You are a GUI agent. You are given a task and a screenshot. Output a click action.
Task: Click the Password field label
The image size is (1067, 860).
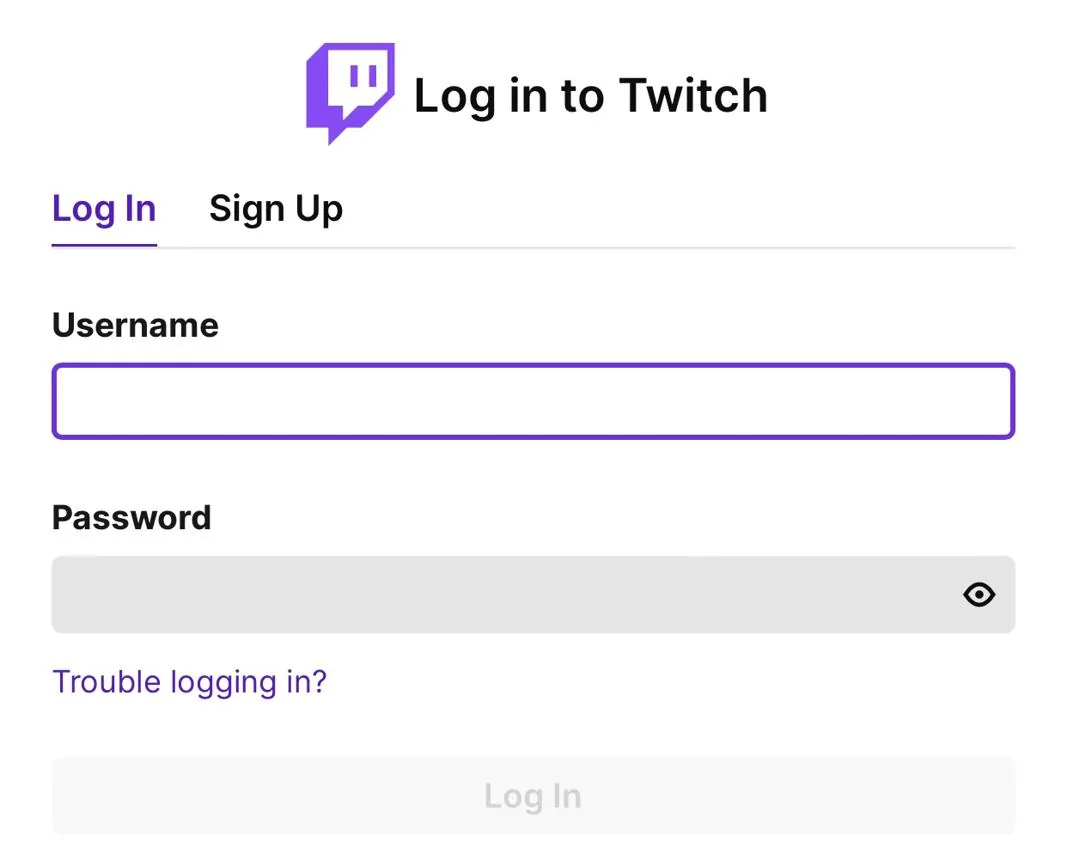click(131, 518)
